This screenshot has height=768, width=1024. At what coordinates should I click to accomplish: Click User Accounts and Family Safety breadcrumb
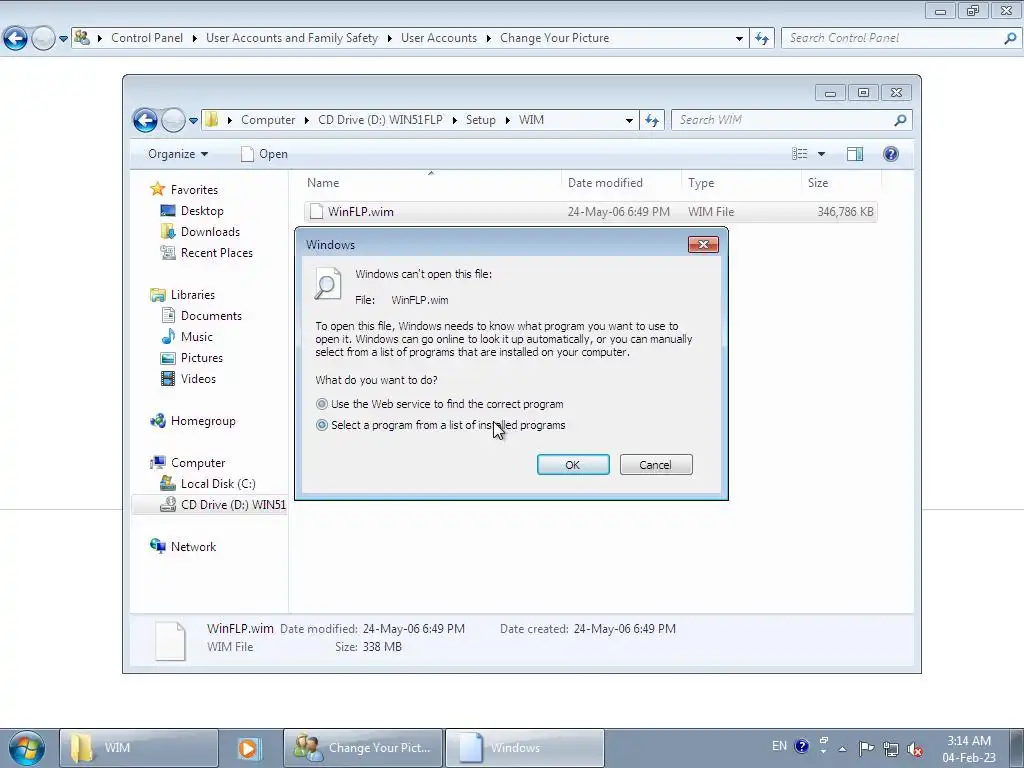point(292,38)
